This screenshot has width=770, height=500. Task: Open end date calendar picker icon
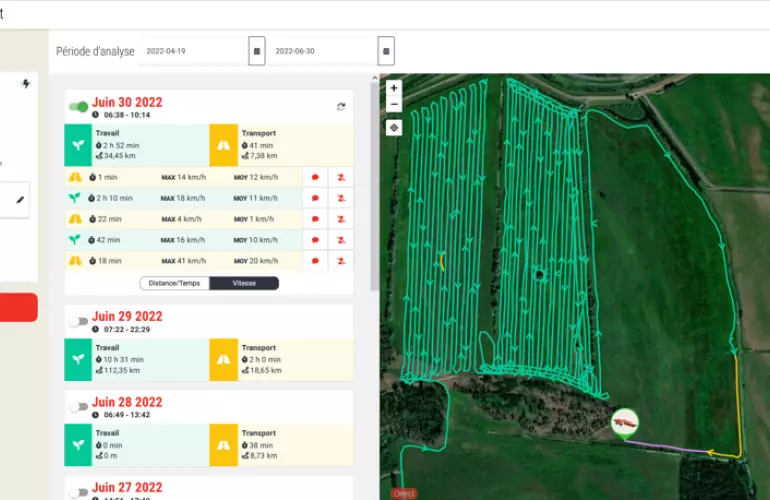pos(386,51)
